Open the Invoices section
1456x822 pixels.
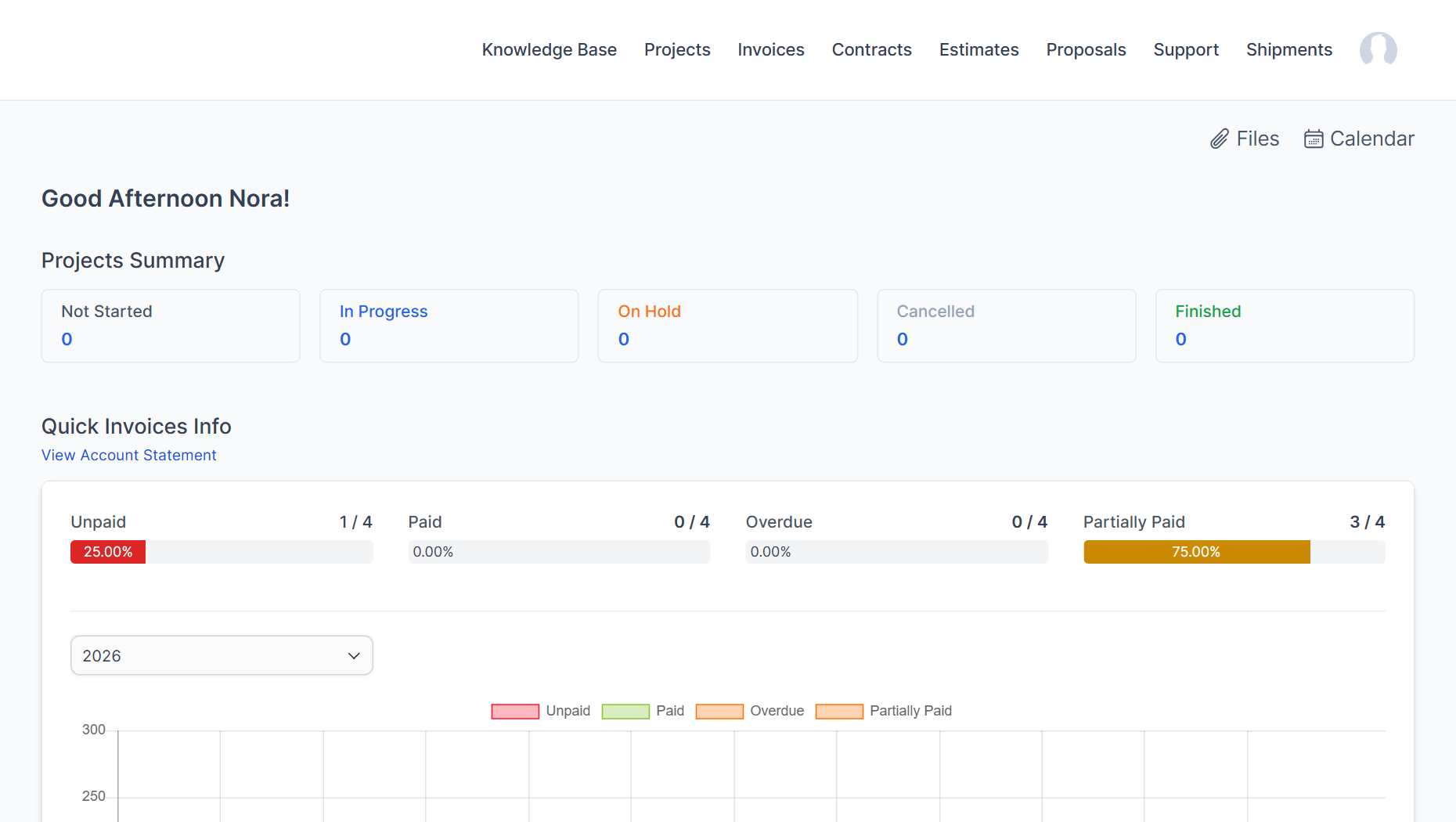(770, 49)
